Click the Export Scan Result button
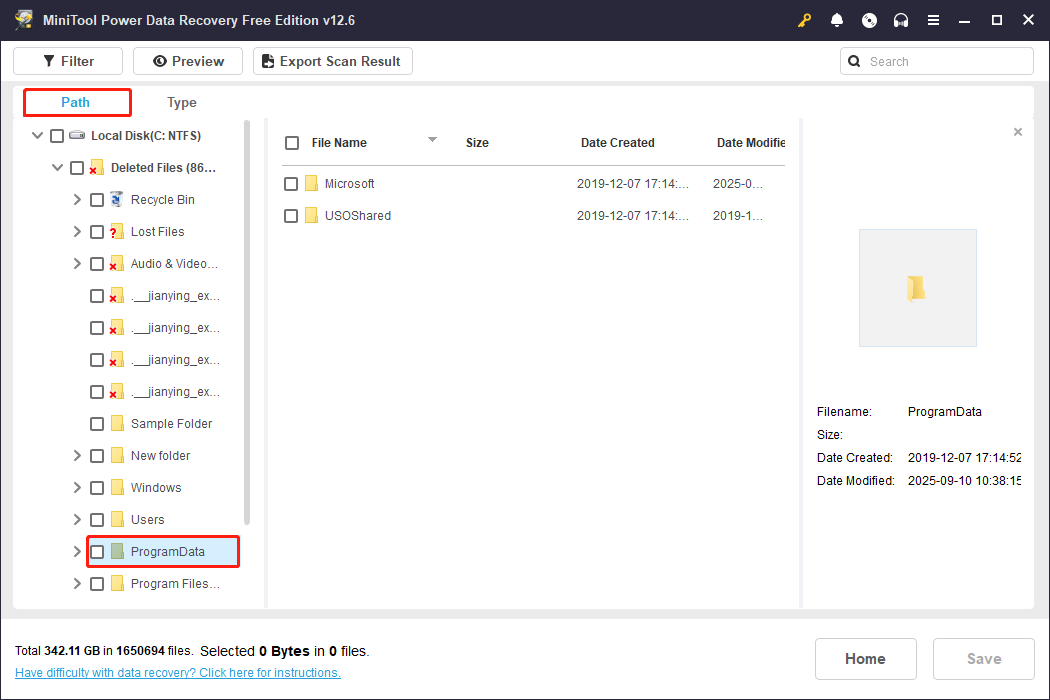The image size is (1050, 700). click(x=332, y=61)
